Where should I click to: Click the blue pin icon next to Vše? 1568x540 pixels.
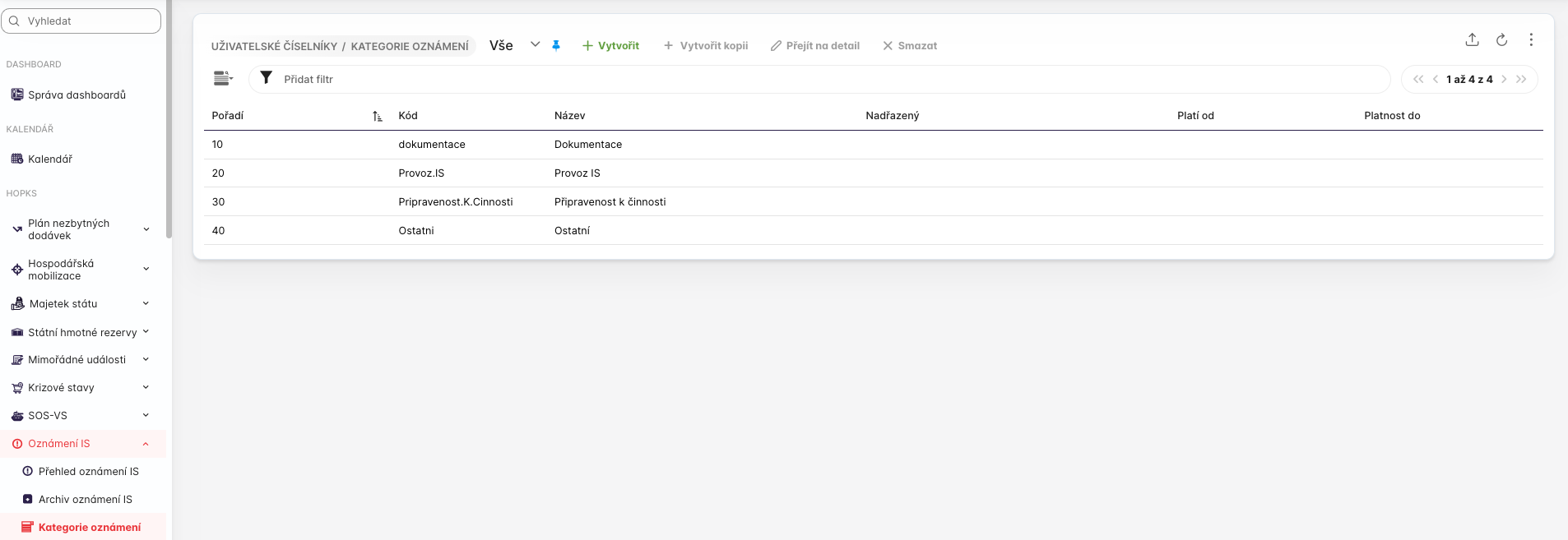556,46
